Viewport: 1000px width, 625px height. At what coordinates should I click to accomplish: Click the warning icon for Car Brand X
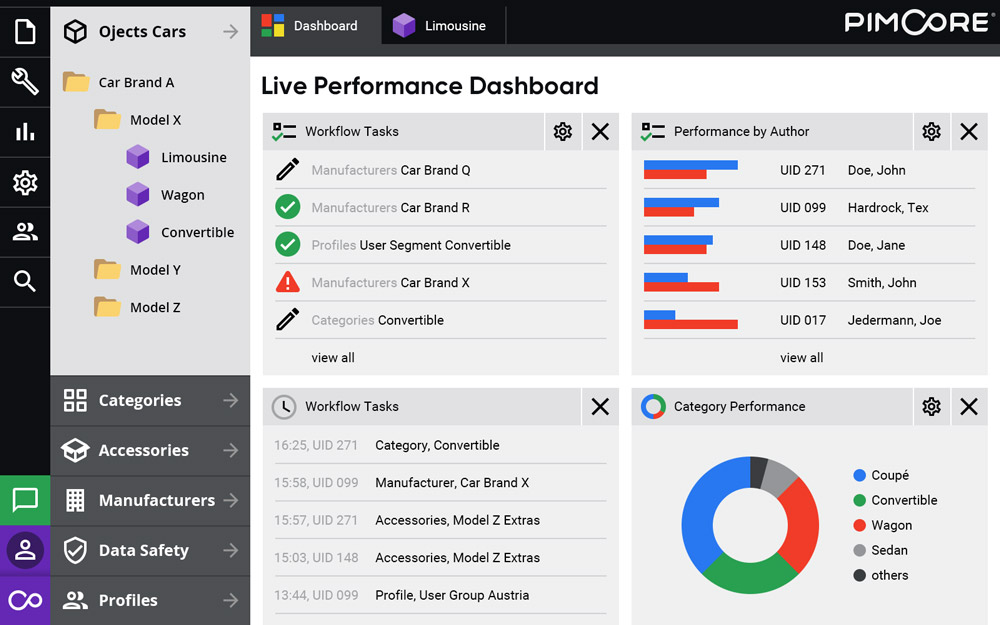tap(288, 282)
